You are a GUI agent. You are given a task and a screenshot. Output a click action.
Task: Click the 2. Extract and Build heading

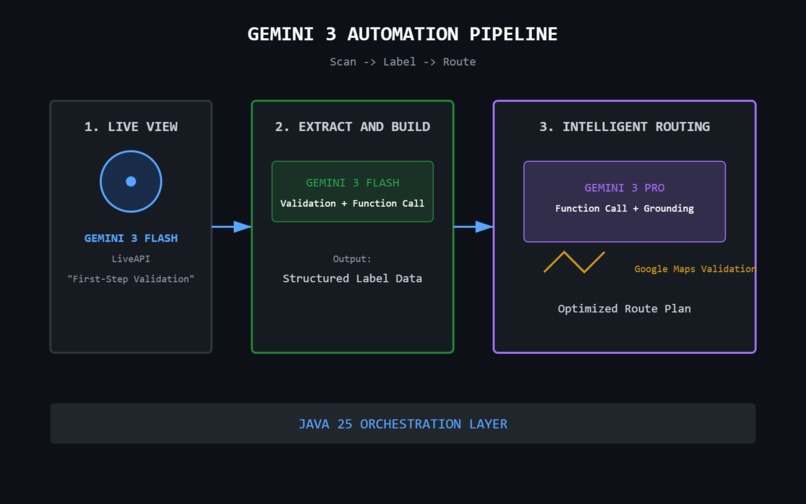(x=353, y=127)
